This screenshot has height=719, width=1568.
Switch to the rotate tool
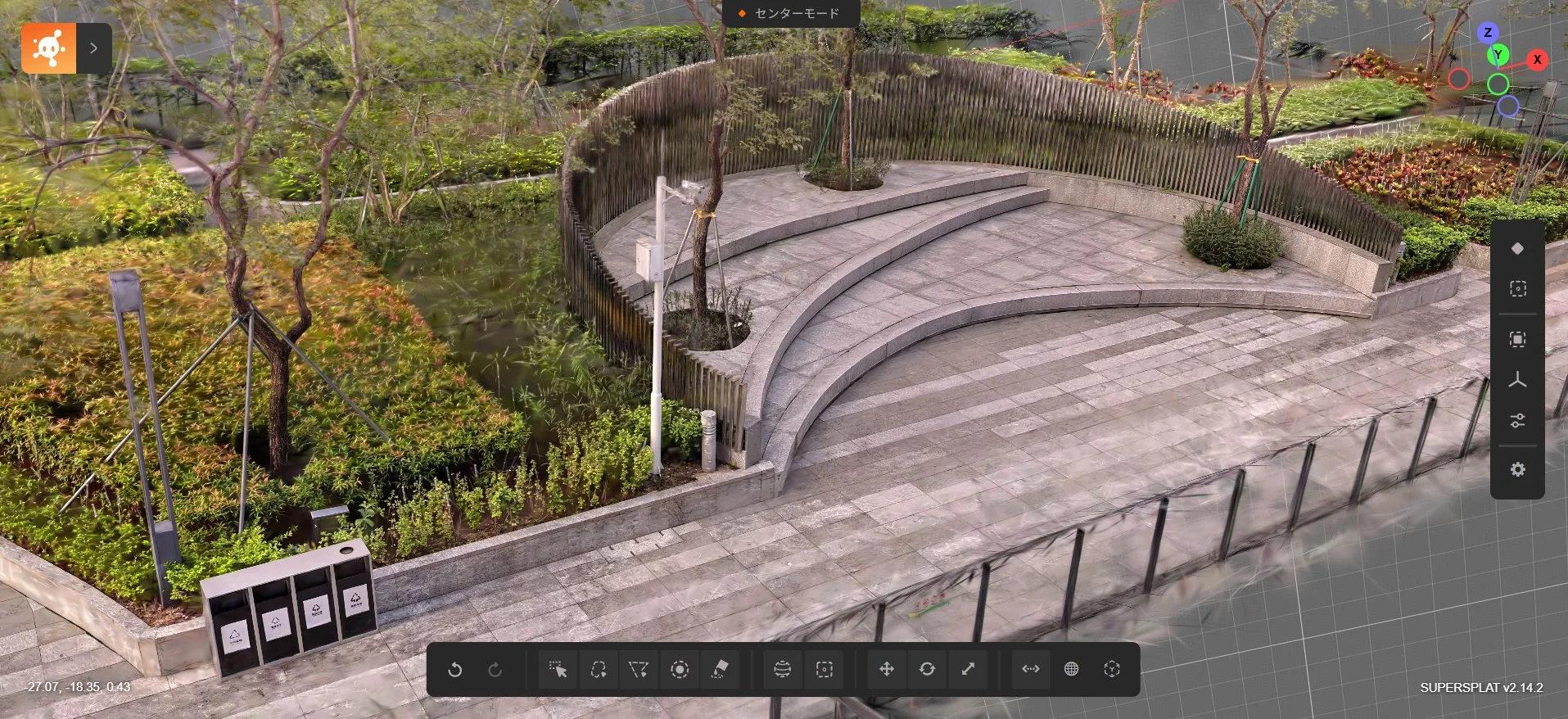[928, 670]
